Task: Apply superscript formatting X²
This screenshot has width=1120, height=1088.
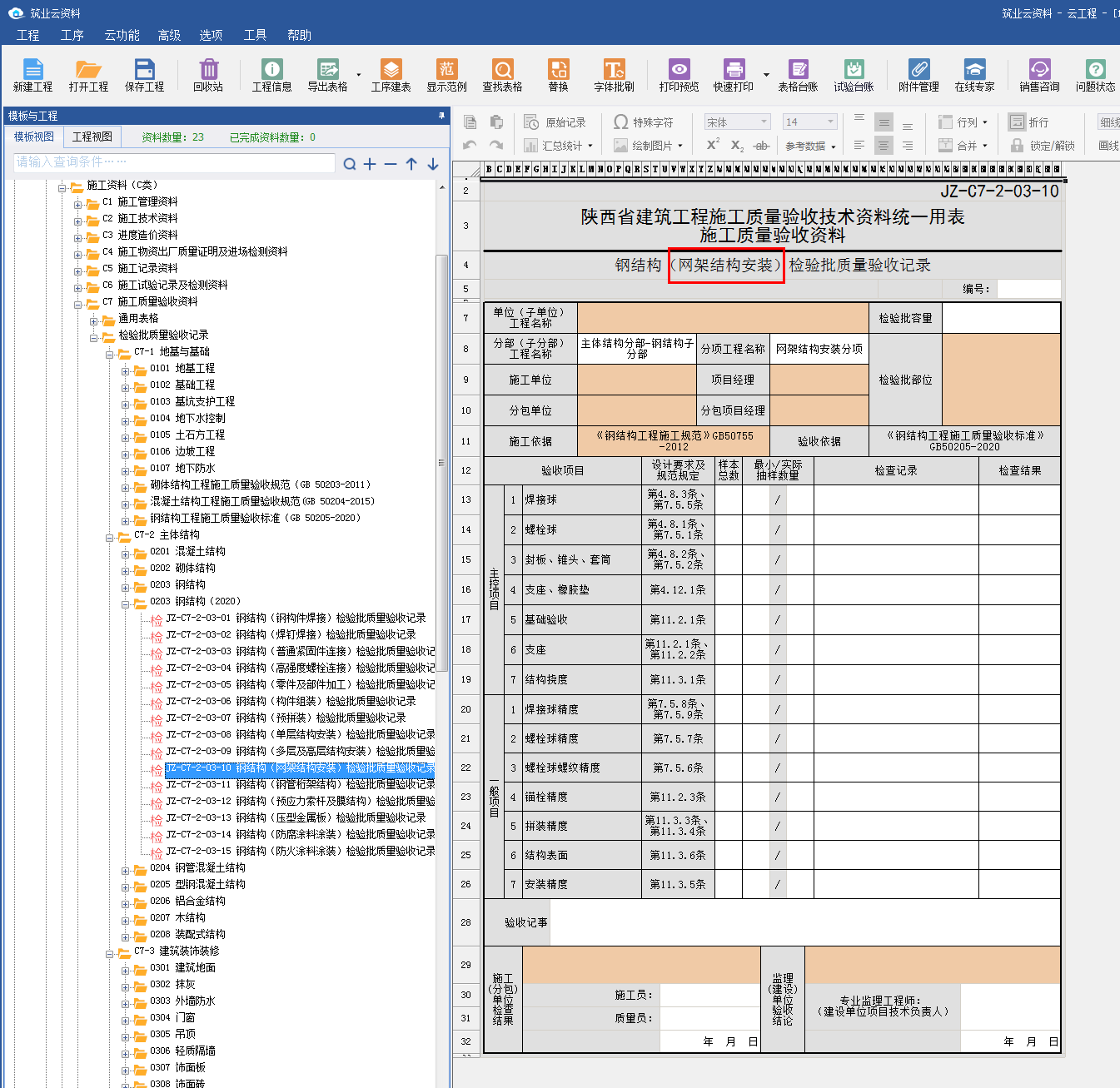Action: coord(713,145)
